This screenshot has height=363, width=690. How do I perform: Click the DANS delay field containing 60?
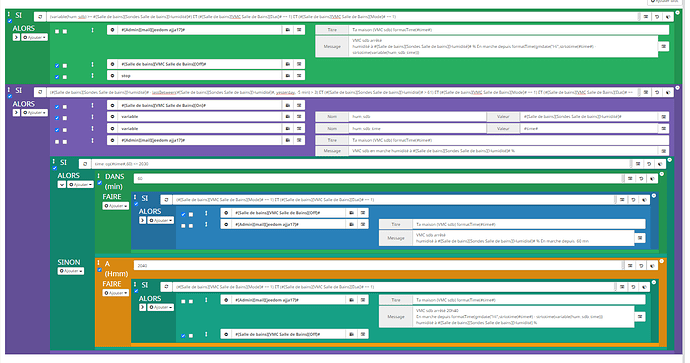tap(379, 179)
